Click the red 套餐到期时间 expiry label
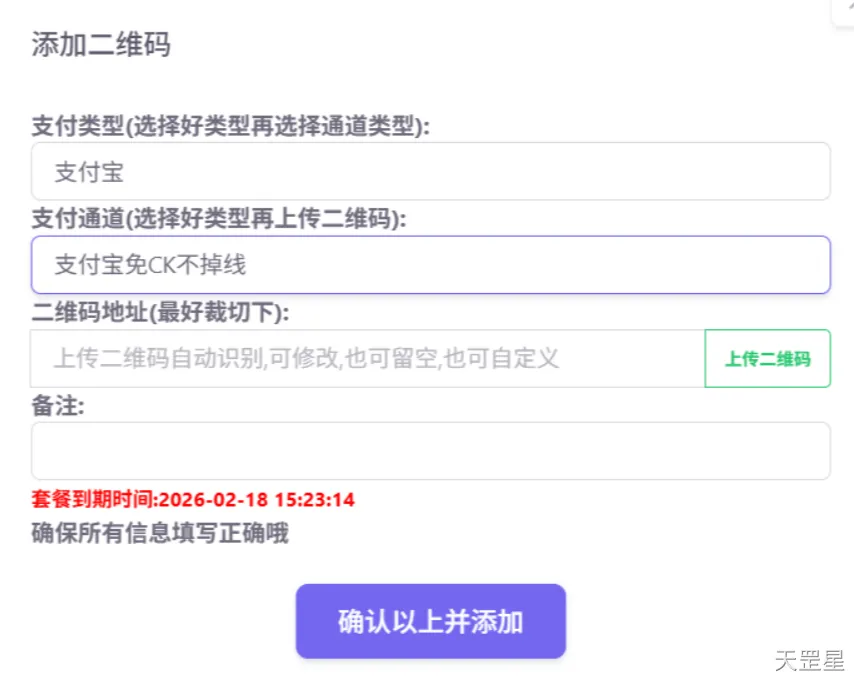This screenshot has width=854, height=681. pos(94,499)
